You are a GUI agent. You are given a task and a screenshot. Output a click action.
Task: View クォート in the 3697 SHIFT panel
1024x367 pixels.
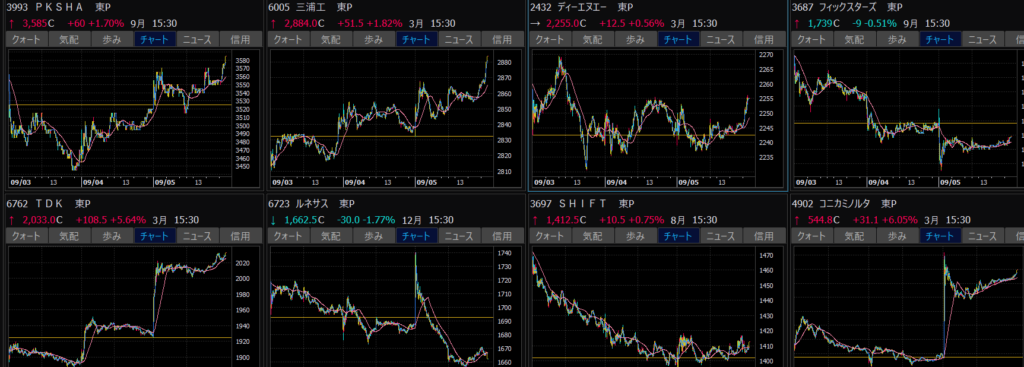click(x=551, y=236)
